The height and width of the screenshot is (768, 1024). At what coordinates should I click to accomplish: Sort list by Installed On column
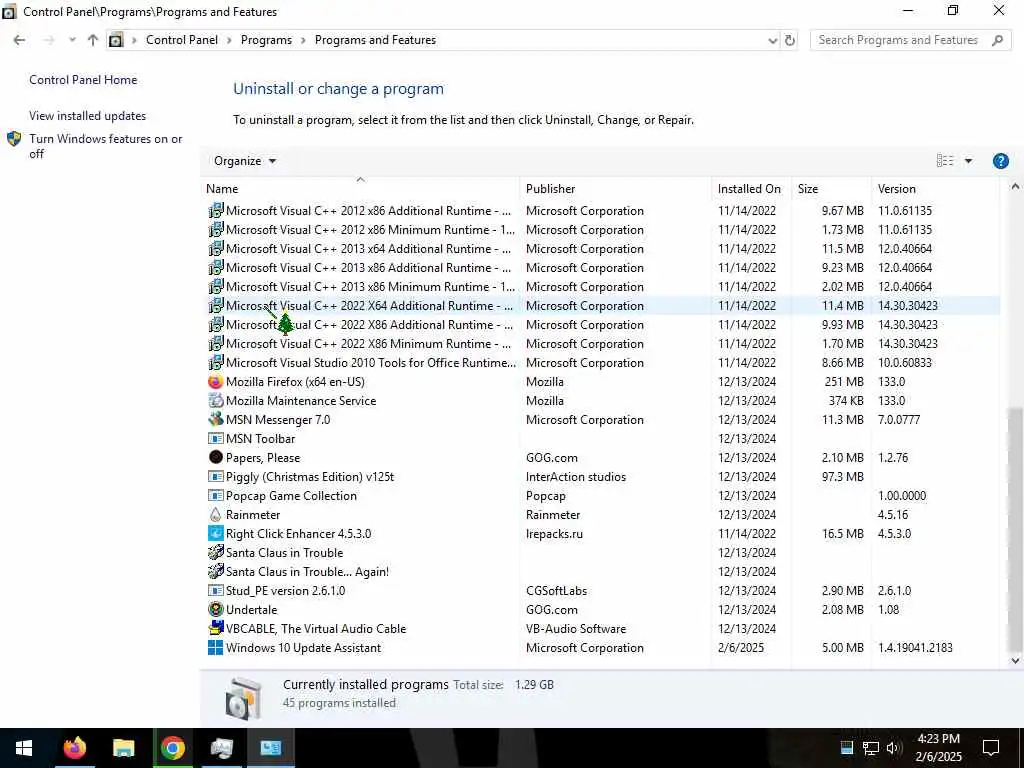[x=751, y=189]
